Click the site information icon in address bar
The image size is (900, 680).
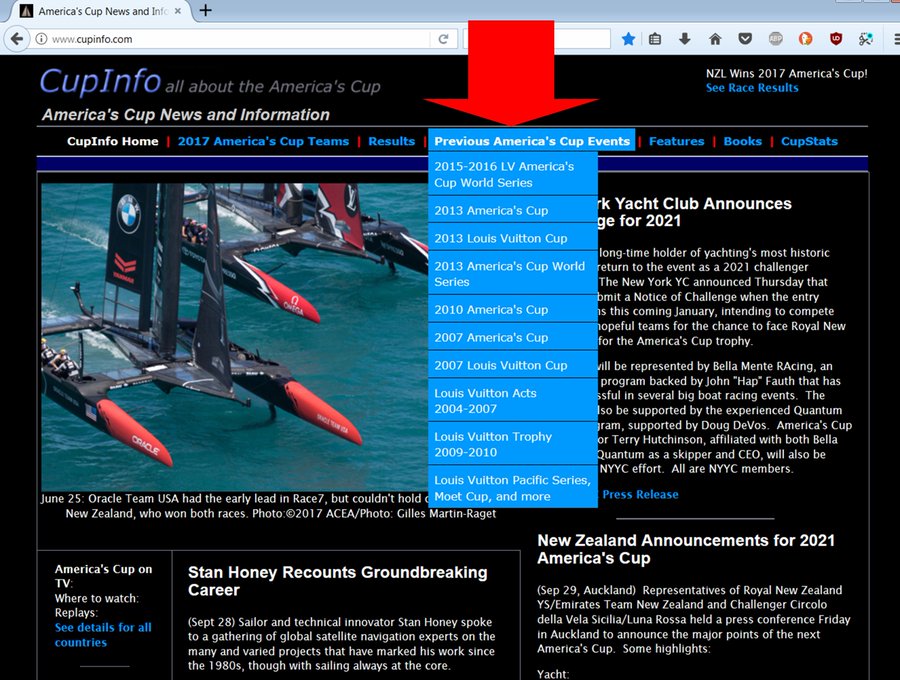click(x=41, y=39)
